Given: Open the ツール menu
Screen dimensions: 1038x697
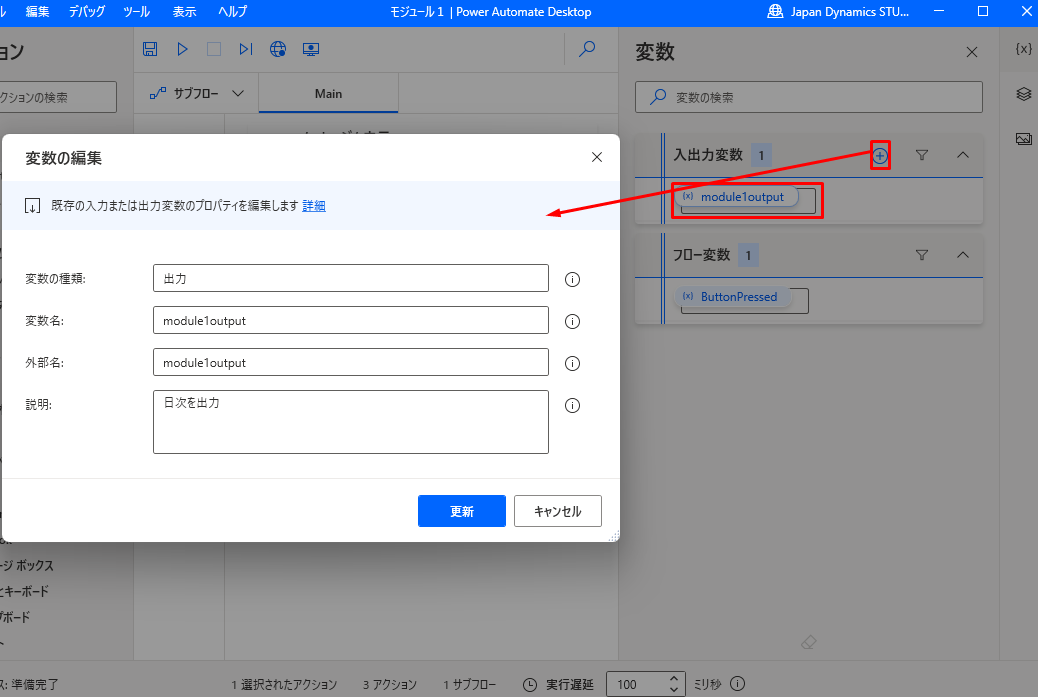Looking at the screenshot, I should 136,12.
